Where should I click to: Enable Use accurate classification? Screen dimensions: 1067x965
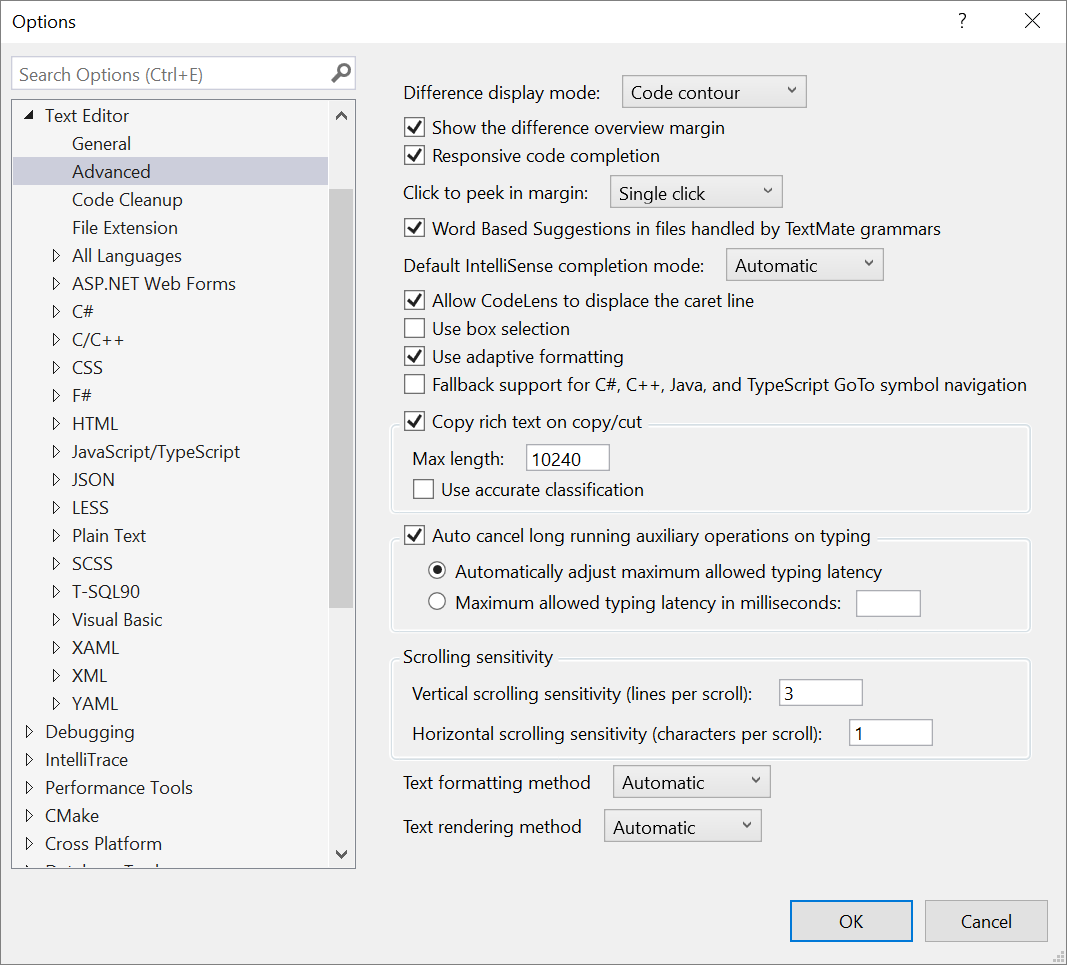(423, 489)
